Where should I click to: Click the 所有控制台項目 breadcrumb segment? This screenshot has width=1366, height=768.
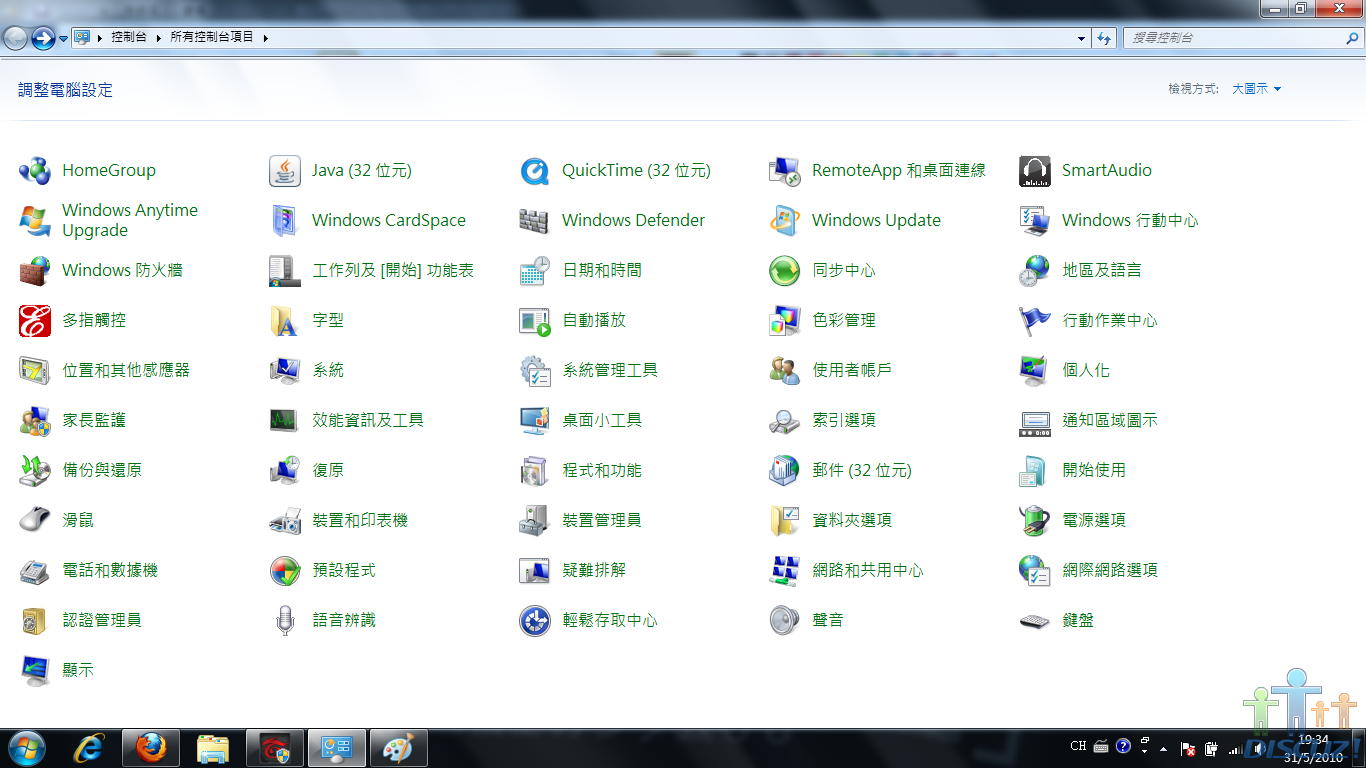point(212,37)
